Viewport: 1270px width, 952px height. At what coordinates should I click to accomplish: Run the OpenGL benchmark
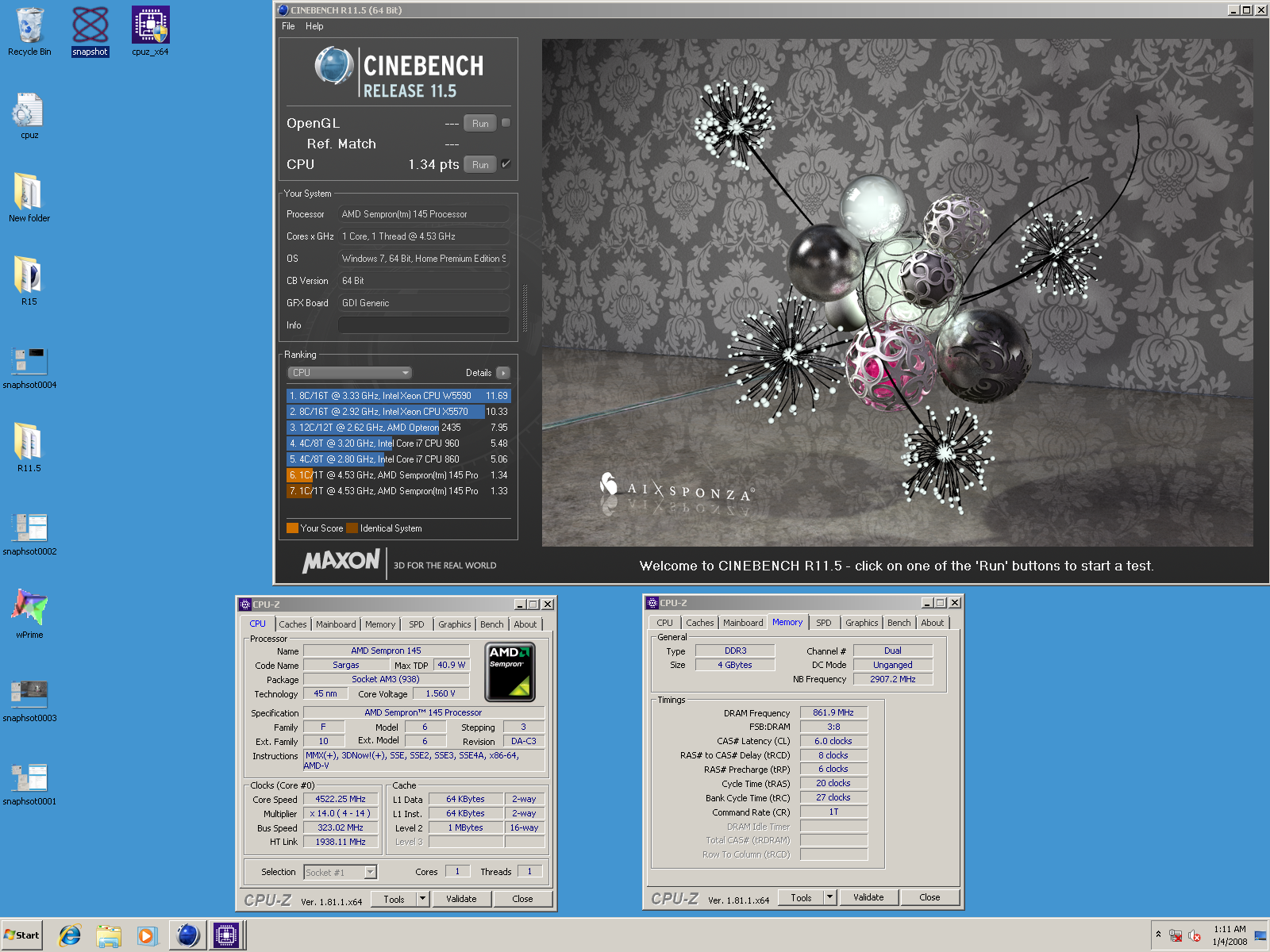tap(480, 123)
